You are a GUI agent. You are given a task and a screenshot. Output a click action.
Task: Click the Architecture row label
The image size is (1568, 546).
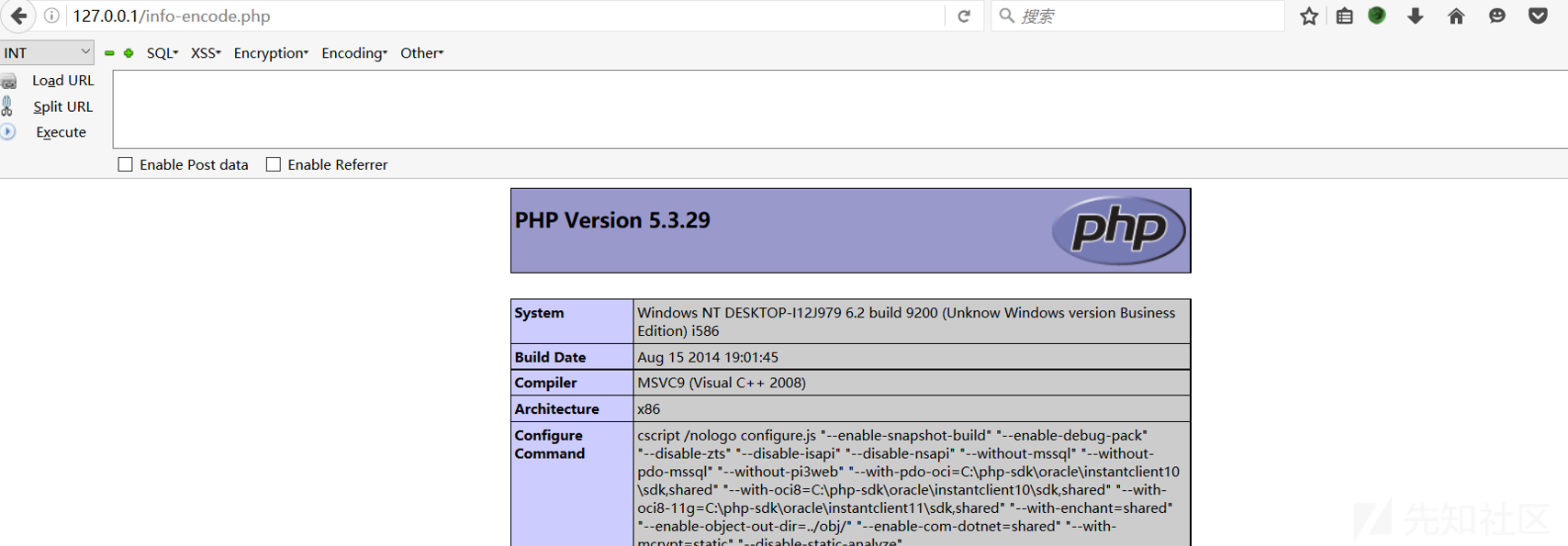[556, 409]
